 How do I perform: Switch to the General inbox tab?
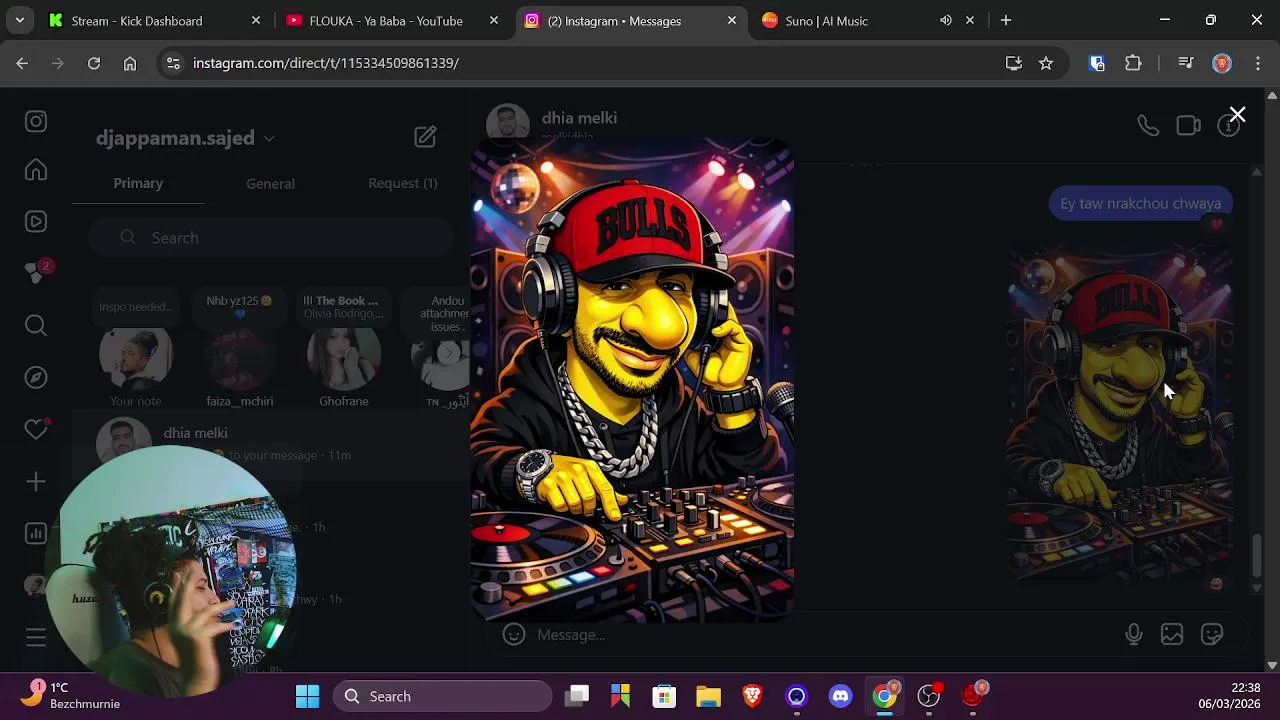pos(270,183)
